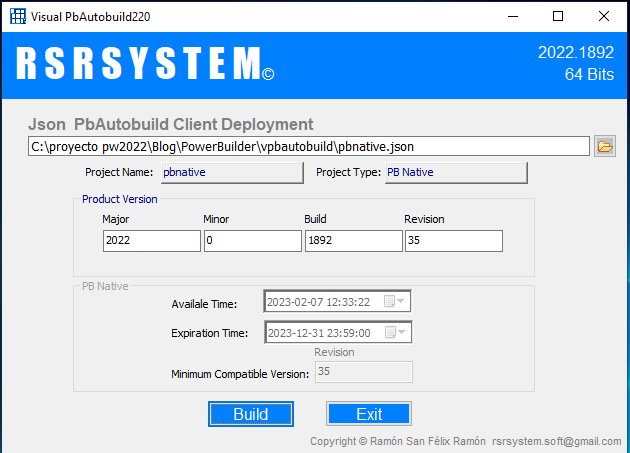Click the Expiration Time date value 2023-12-31 23:59:00
630x453 pixels.
[319, 333]
